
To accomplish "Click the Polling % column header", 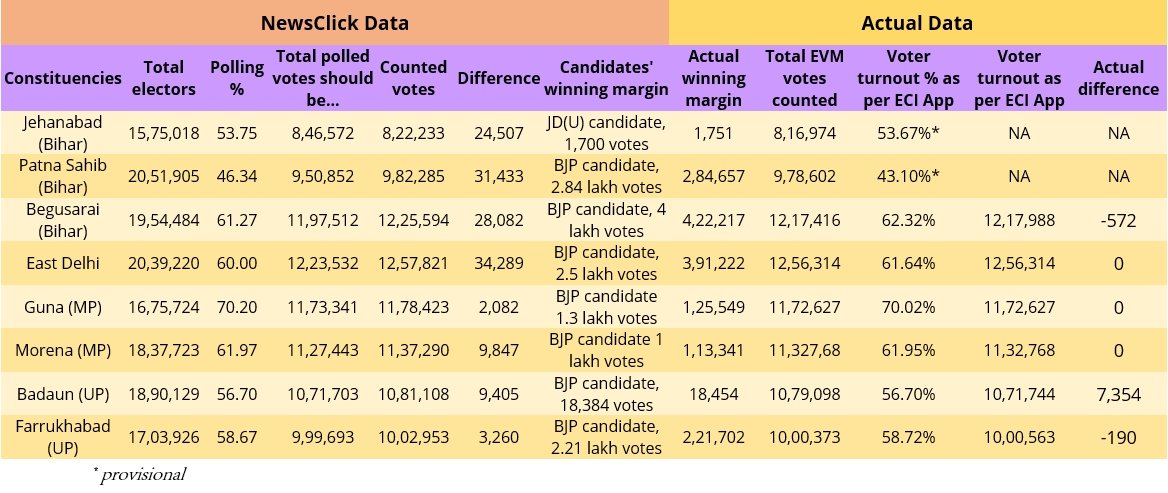I will 237,78.
